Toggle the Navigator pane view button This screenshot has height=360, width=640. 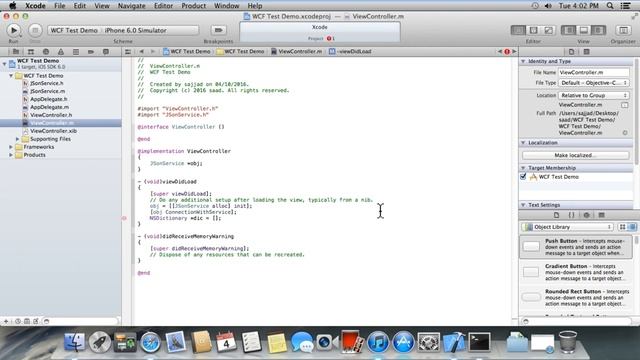(x=569, y=30)
